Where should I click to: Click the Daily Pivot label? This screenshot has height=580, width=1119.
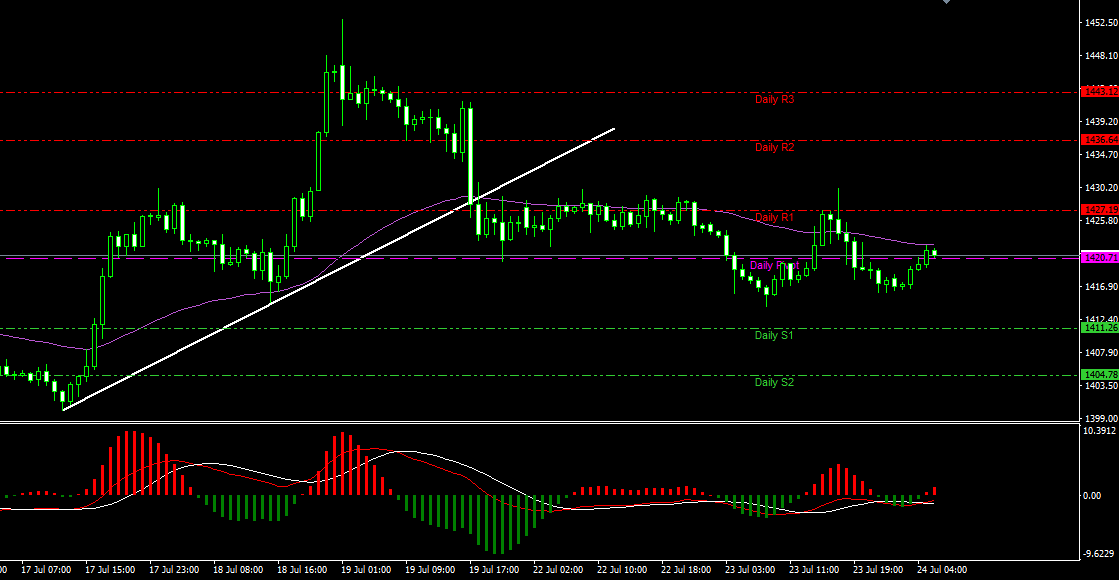(774, 265)
